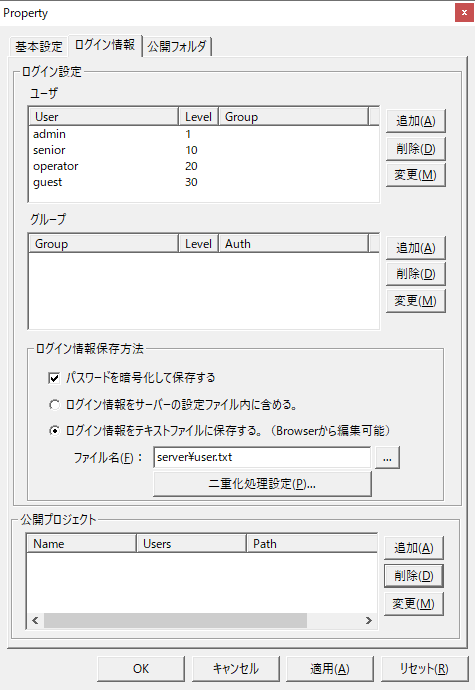Click the ファイル名 input field
Screen dimensions: 475x690
(x=262, y=457)
